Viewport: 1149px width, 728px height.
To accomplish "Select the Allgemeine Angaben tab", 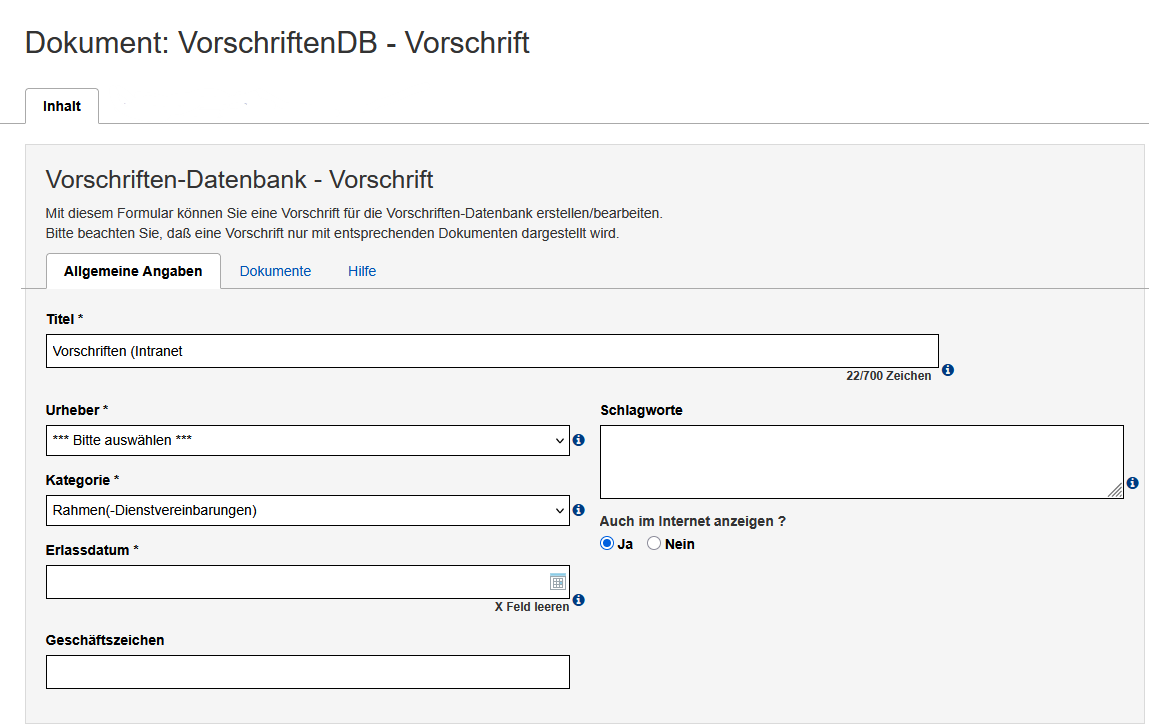I will (133, 271).
